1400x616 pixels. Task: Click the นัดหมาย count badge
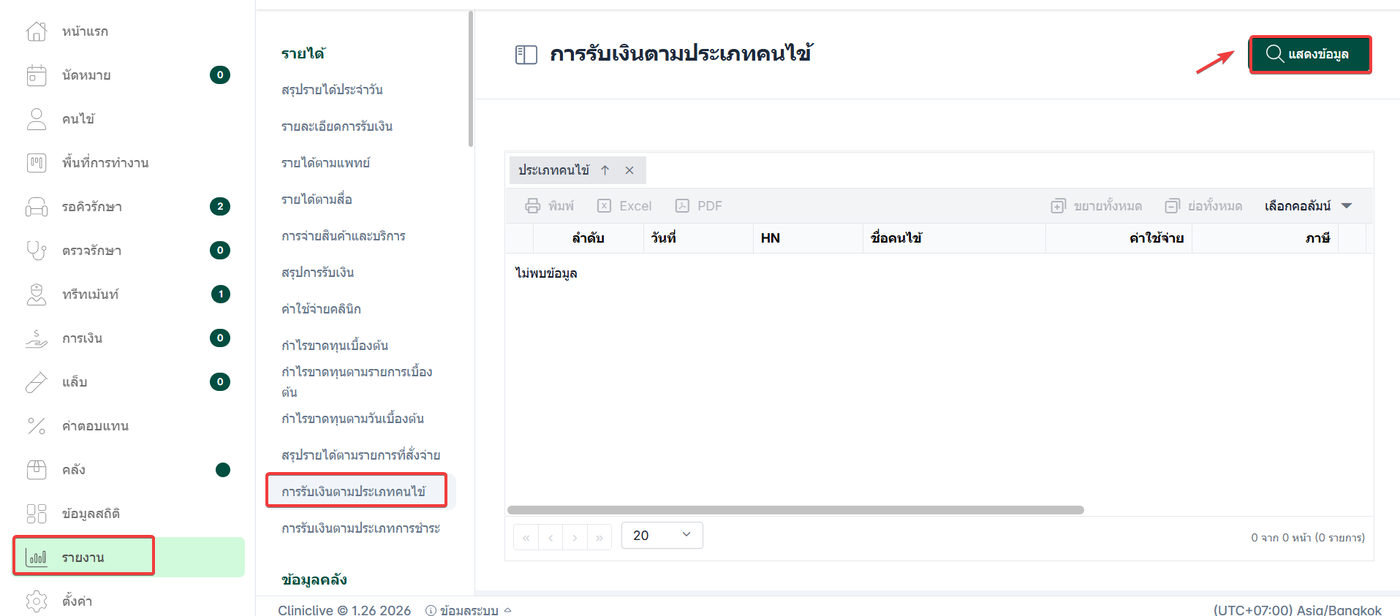(x=220, y=75)
